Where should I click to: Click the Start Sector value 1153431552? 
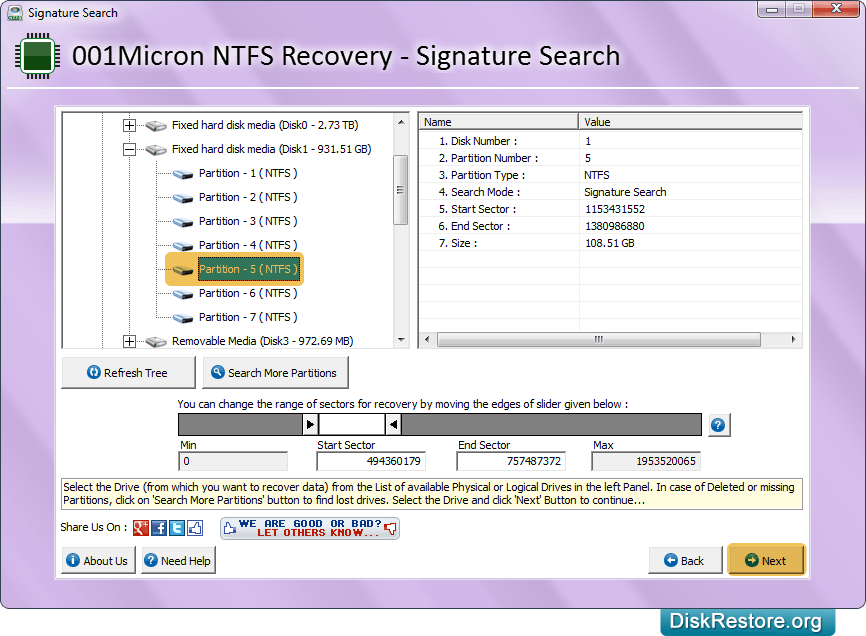[x=615, y=209]
